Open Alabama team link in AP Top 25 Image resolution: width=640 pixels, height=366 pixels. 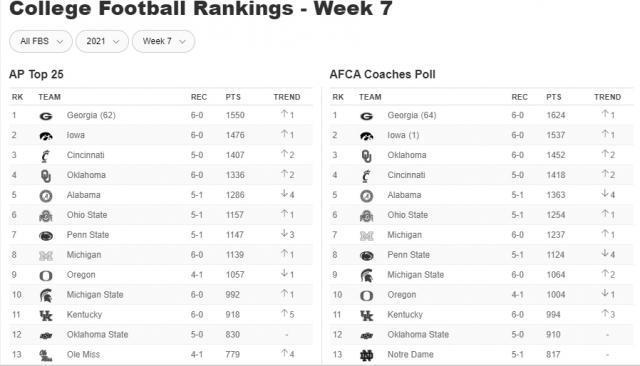[x=83, y=195]
